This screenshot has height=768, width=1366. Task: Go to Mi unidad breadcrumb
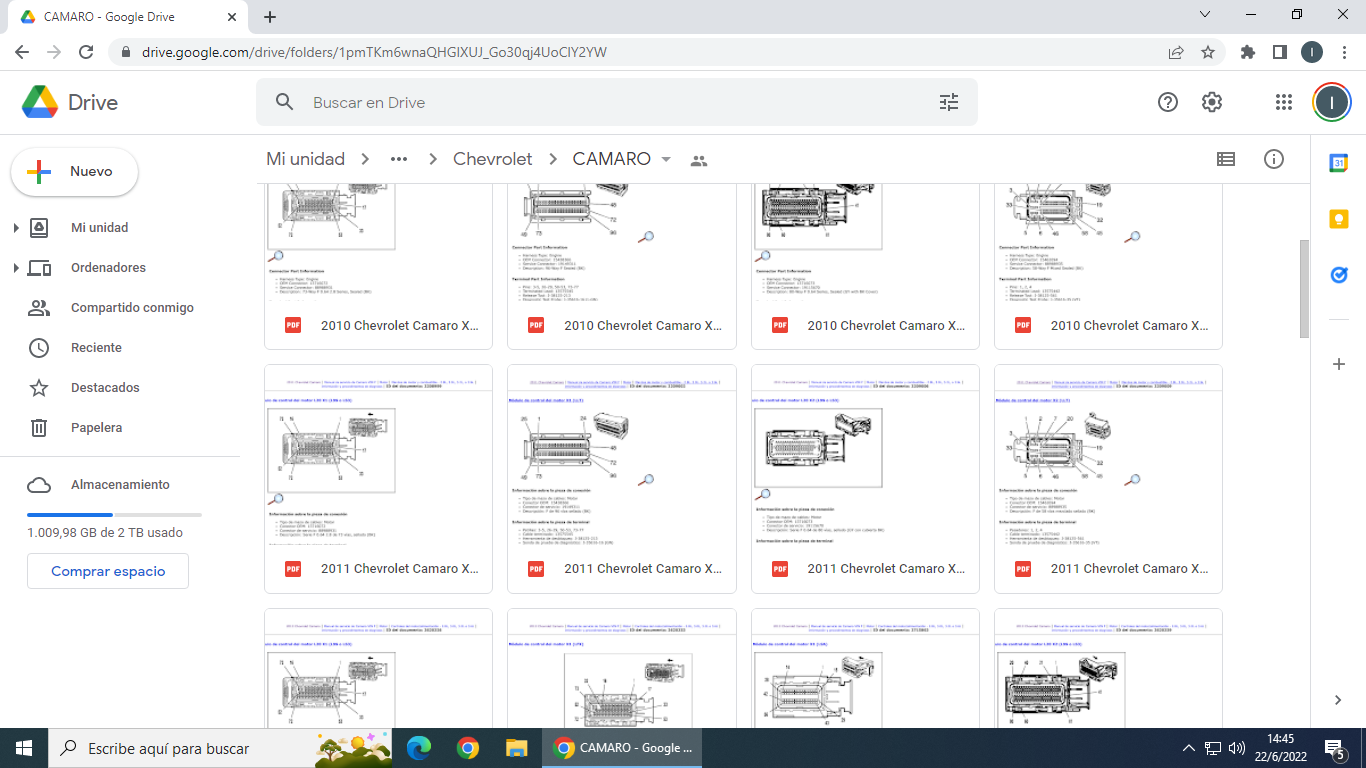tap(305, 159)
